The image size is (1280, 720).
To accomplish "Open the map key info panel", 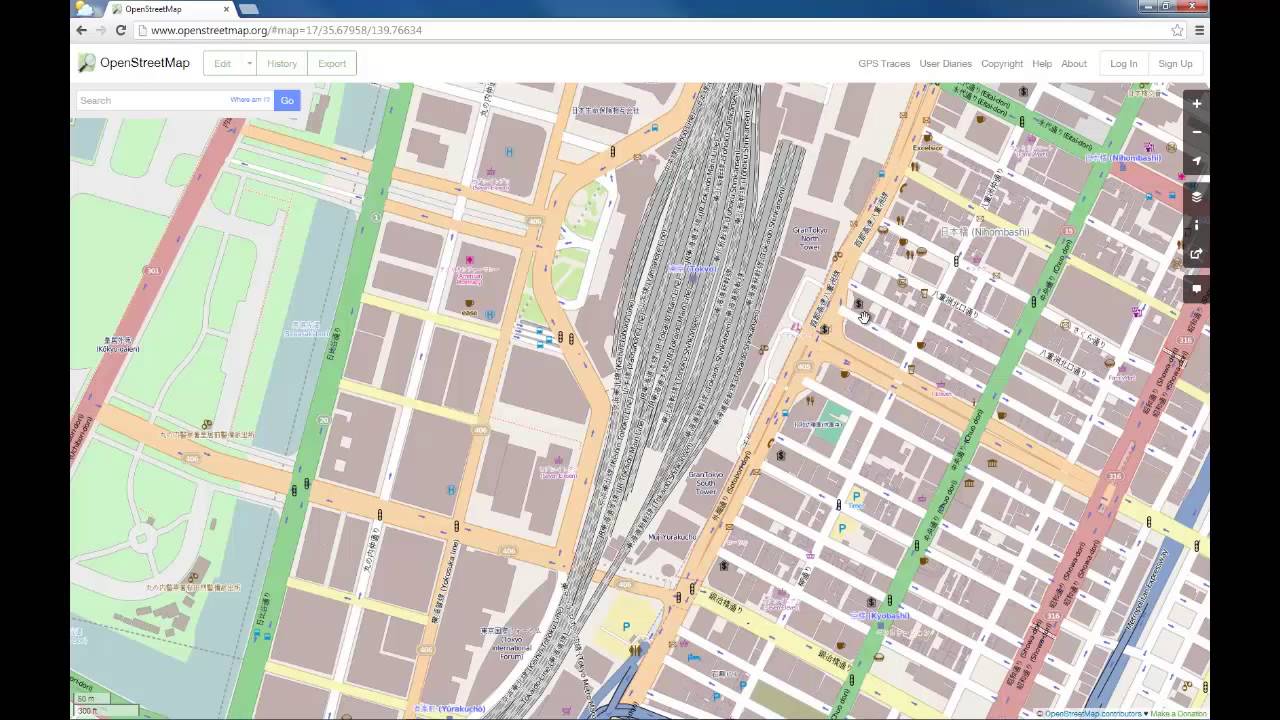I will [x=1196, y=226].
